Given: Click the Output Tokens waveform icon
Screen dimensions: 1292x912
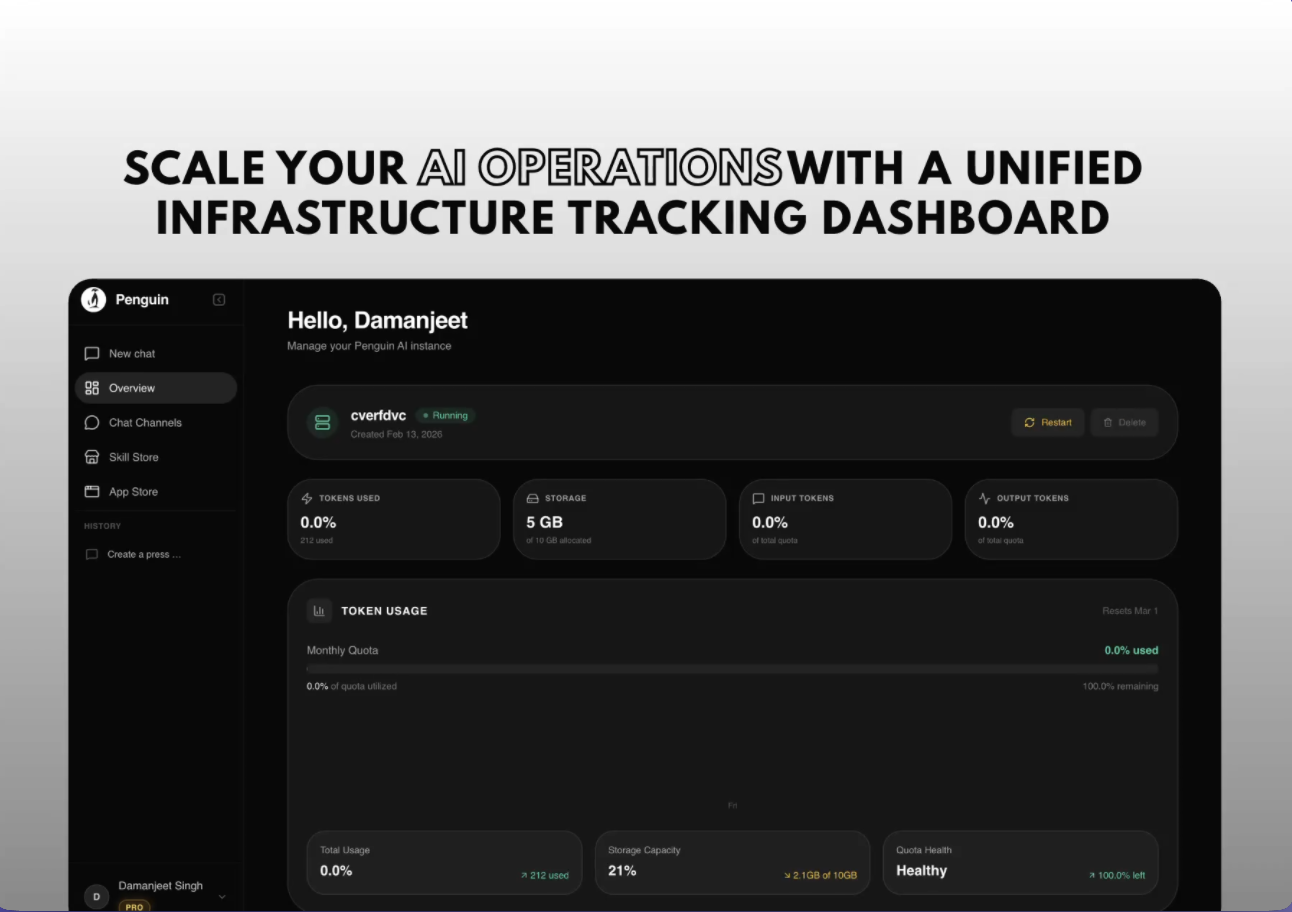Looking at the screenshot, I should coord(985,497).
